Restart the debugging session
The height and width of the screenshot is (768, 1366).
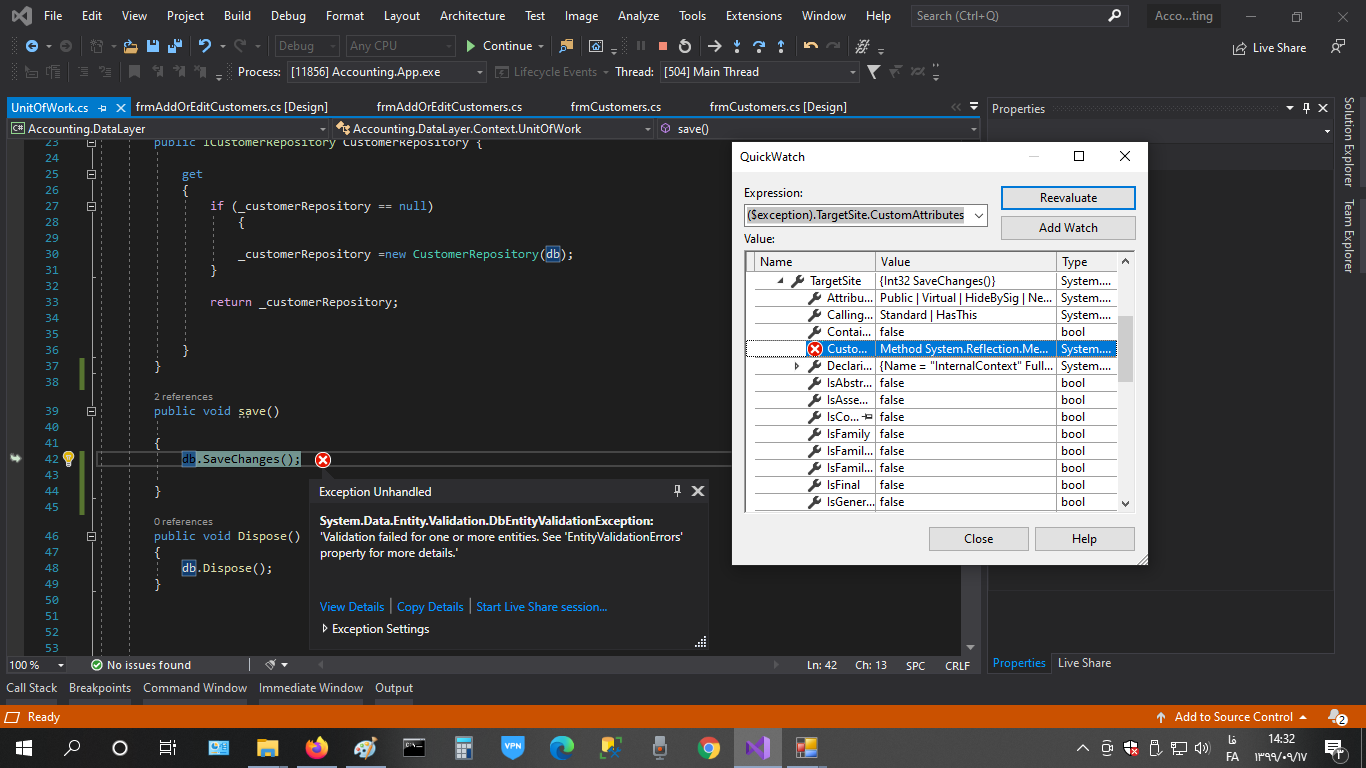685,46
